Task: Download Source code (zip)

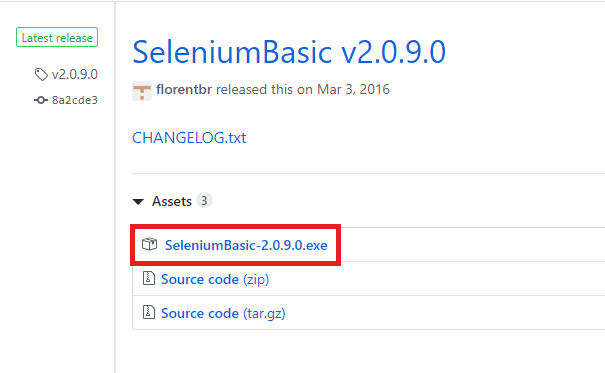Action: pyautogui.click(x=215, y=279)
